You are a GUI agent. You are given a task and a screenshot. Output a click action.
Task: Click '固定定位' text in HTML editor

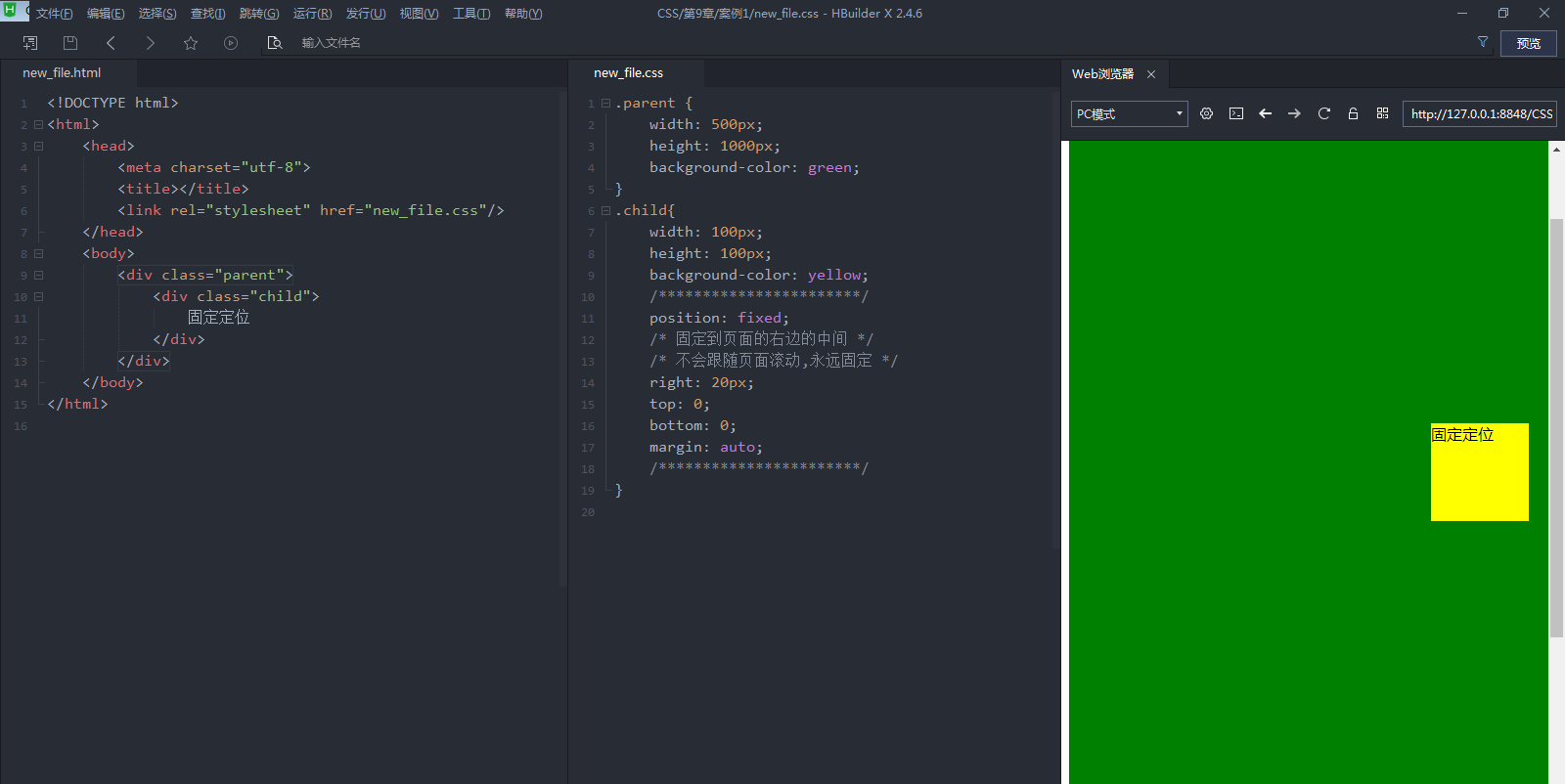(x=219, y=318)
